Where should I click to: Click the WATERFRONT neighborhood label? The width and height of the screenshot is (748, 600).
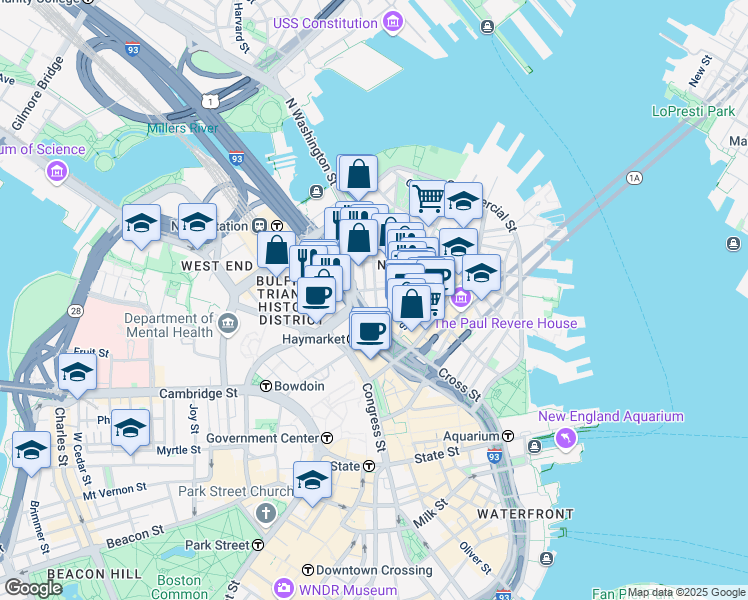tap(525, 514)
